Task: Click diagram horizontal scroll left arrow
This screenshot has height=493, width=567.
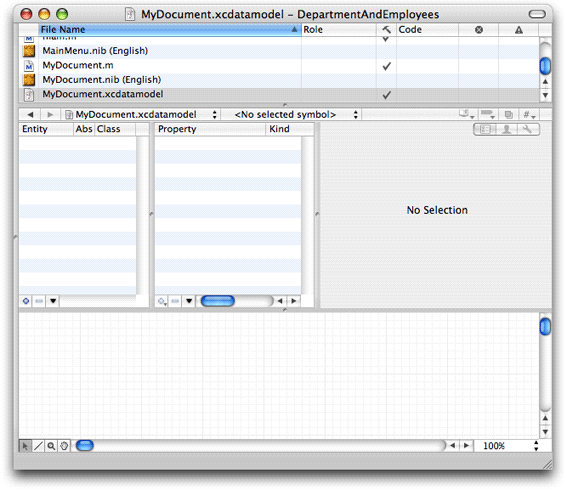Action: click(453, 446)
